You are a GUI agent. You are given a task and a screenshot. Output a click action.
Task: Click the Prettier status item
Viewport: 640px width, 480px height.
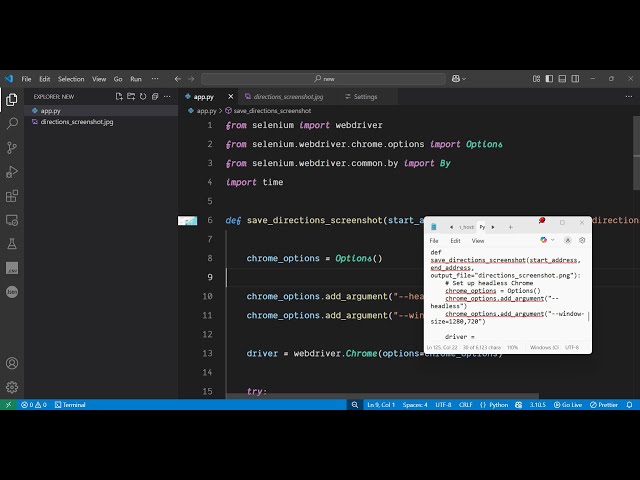pyautogui.click(x=604, y=405)
